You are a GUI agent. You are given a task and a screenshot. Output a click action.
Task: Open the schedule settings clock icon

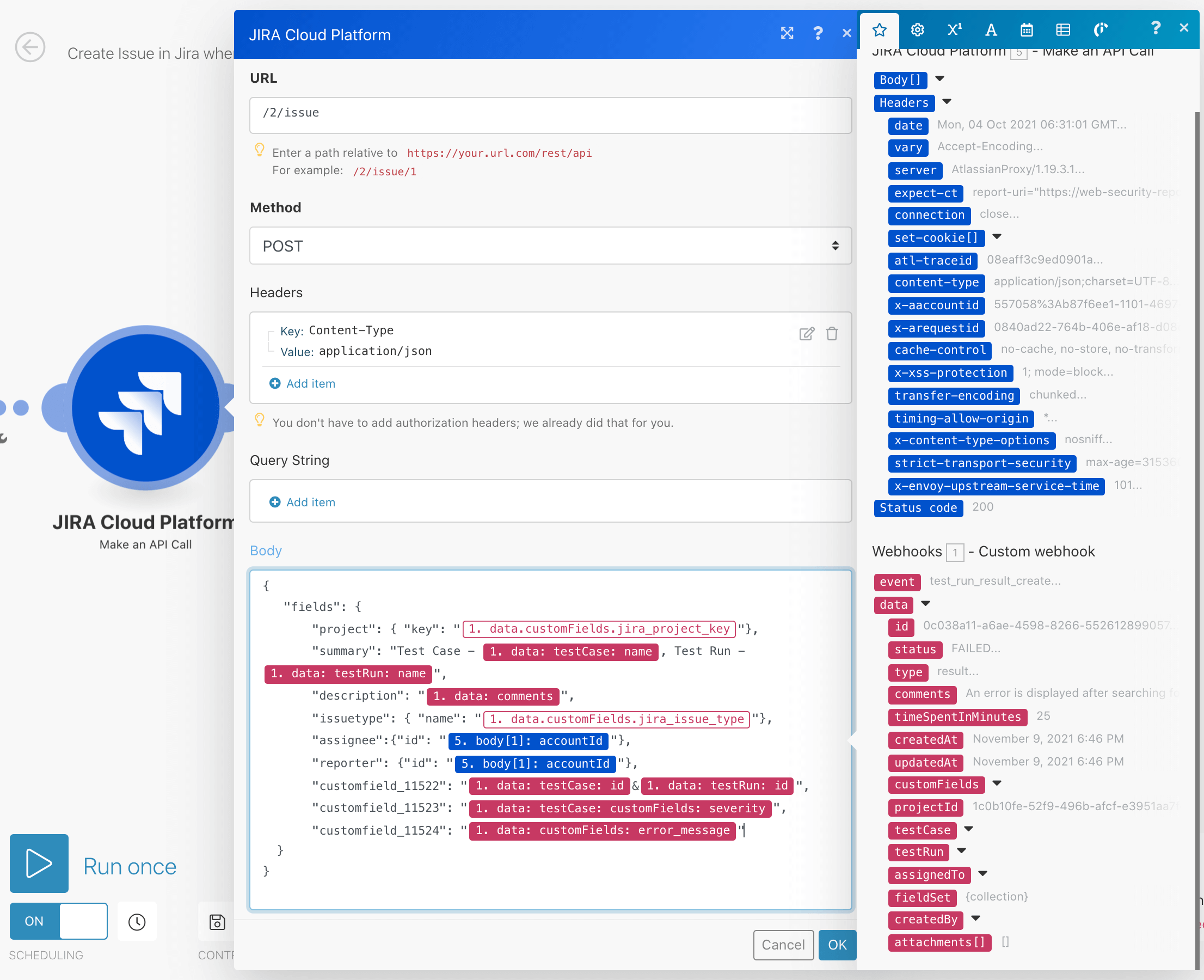click(137, 922)
